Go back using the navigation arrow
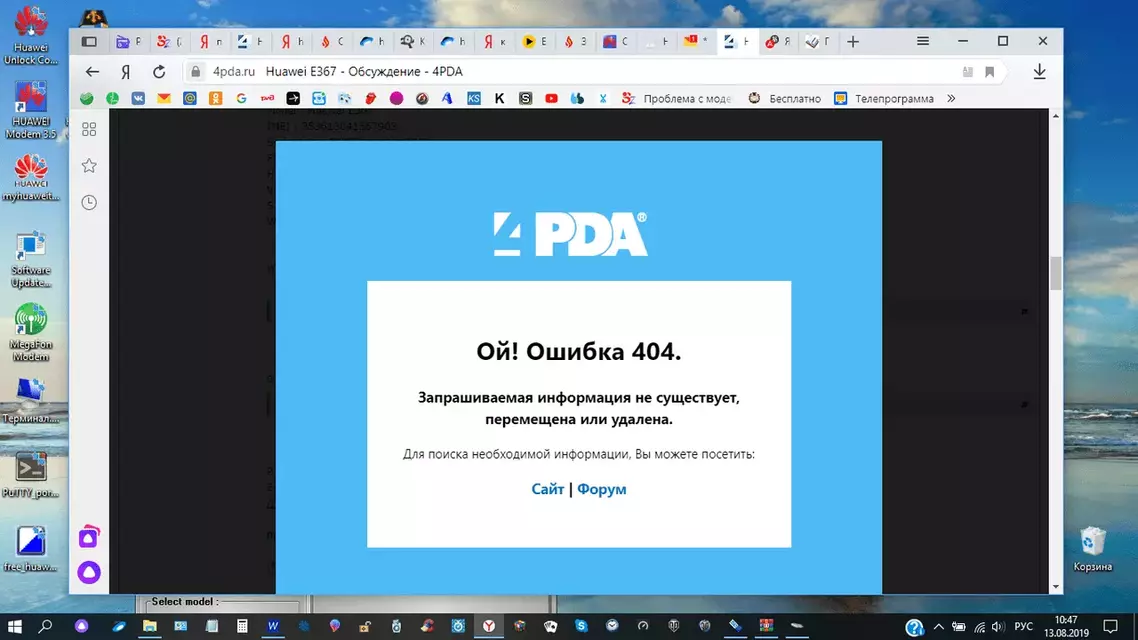The width and height of the screenshot is (1138, 640). (90, 71)
